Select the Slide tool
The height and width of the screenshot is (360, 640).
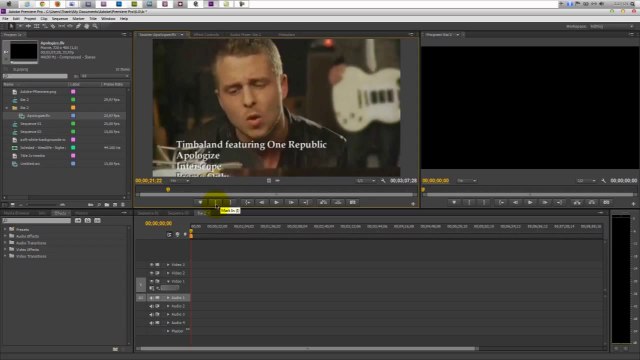point(70,26)
